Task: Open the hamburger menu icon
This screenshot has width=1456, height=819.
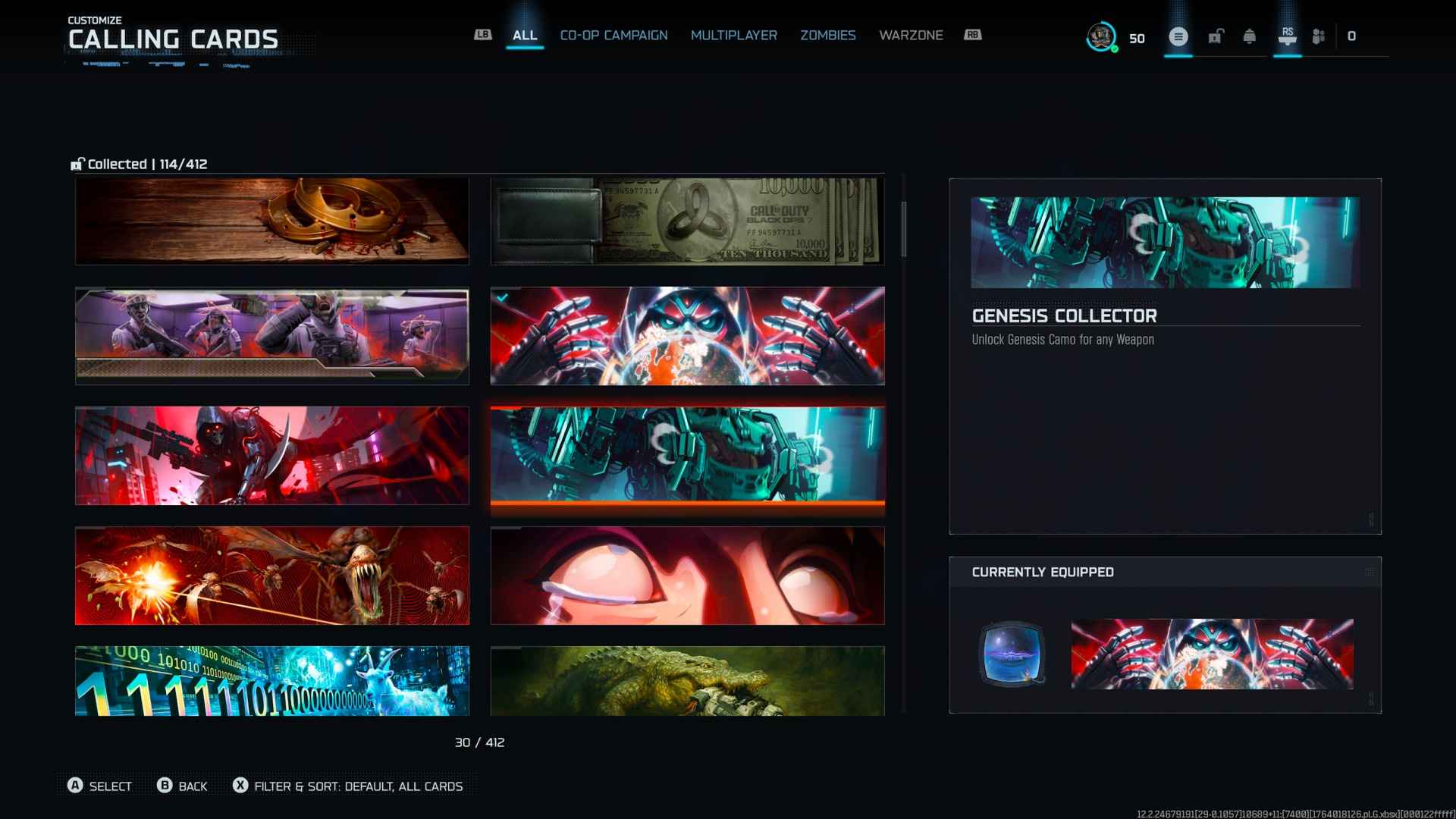Action: coord(1178,36)
